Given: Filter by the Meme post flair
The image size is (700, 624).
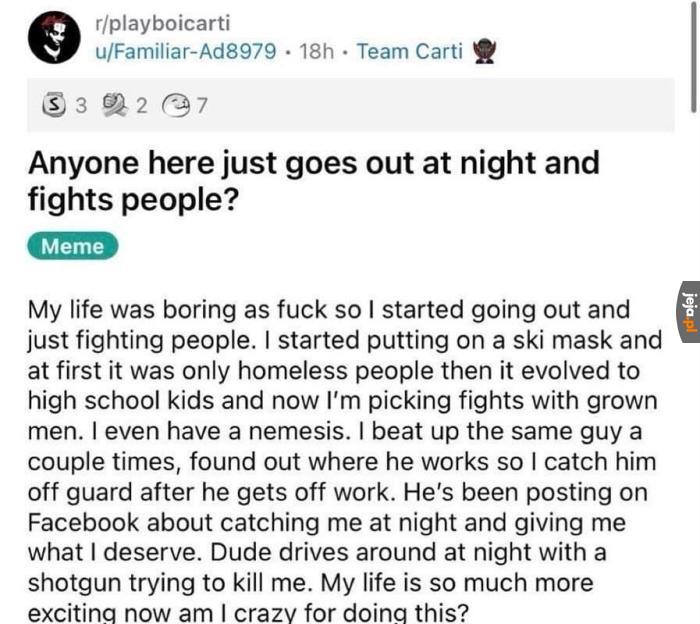Looking at the screenshot, I should point(73,246).
